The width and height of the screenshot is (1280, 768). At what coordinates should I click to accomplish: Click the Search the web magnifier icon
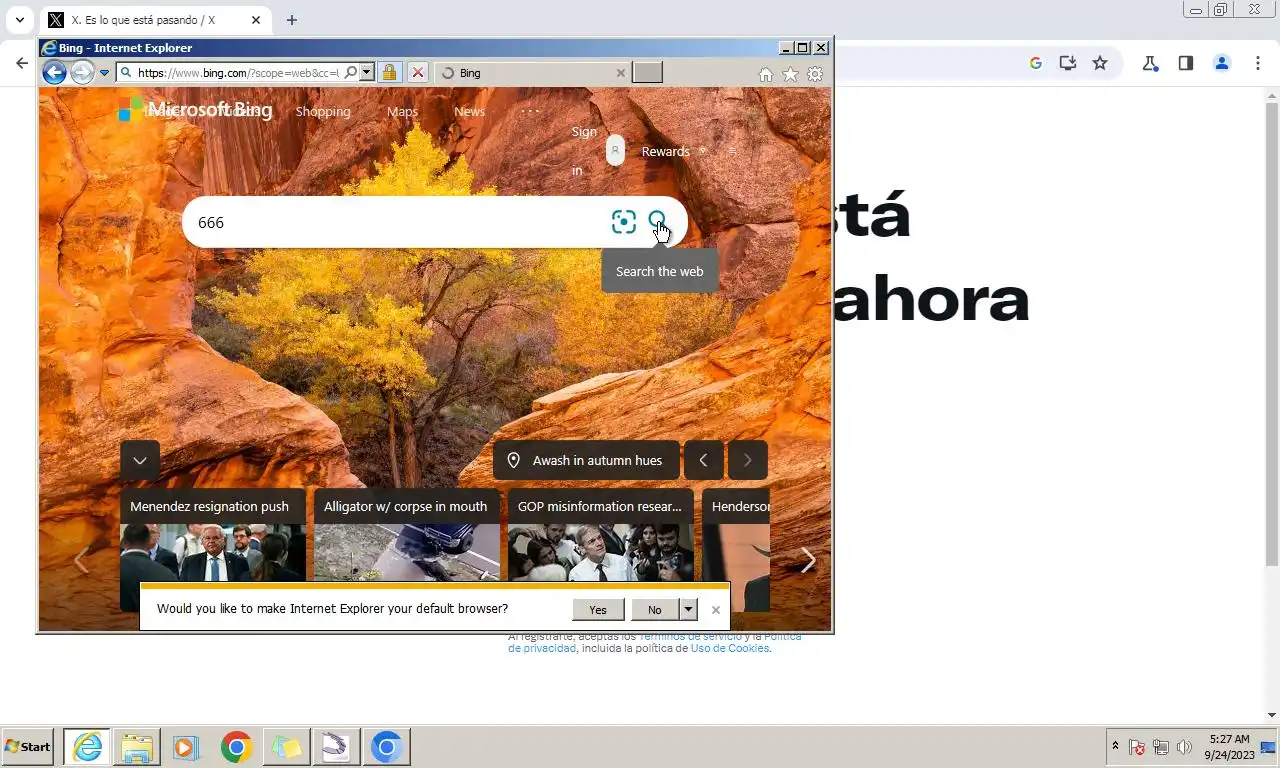click(x=657, y=221)
